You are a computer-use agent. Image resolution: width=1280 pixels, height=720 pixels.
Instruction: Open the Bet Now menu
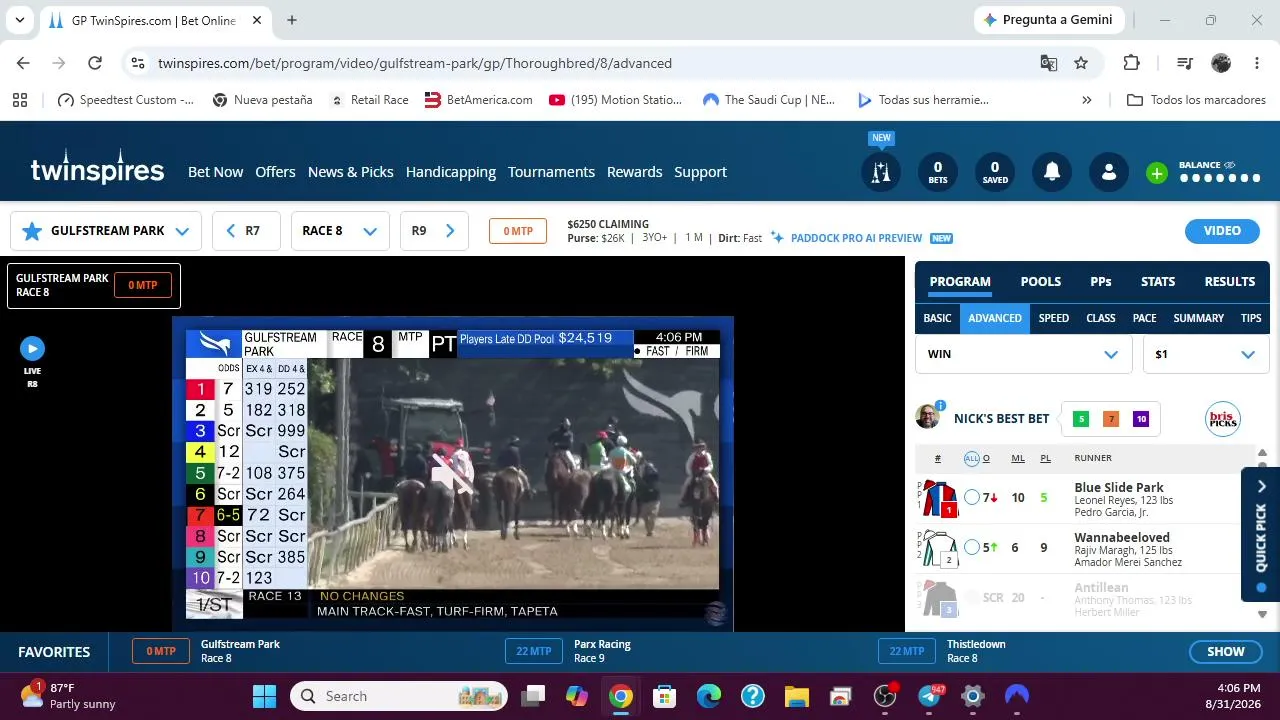pos(215,172)
